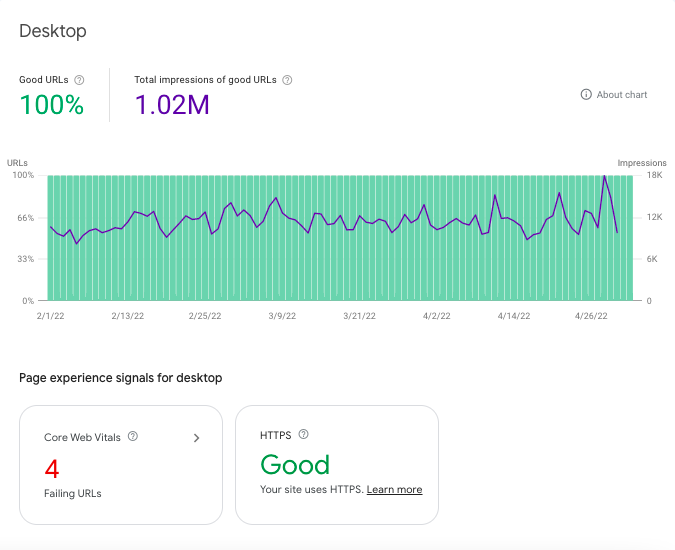Click the red 4 failing URLs count
Viewport: 675px width, 550px height.
52,469
